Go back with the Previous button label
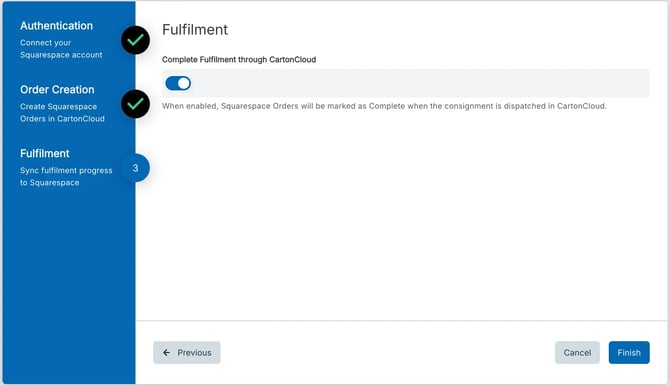Viewport: 670px width, 386px height. click(194, 353)
